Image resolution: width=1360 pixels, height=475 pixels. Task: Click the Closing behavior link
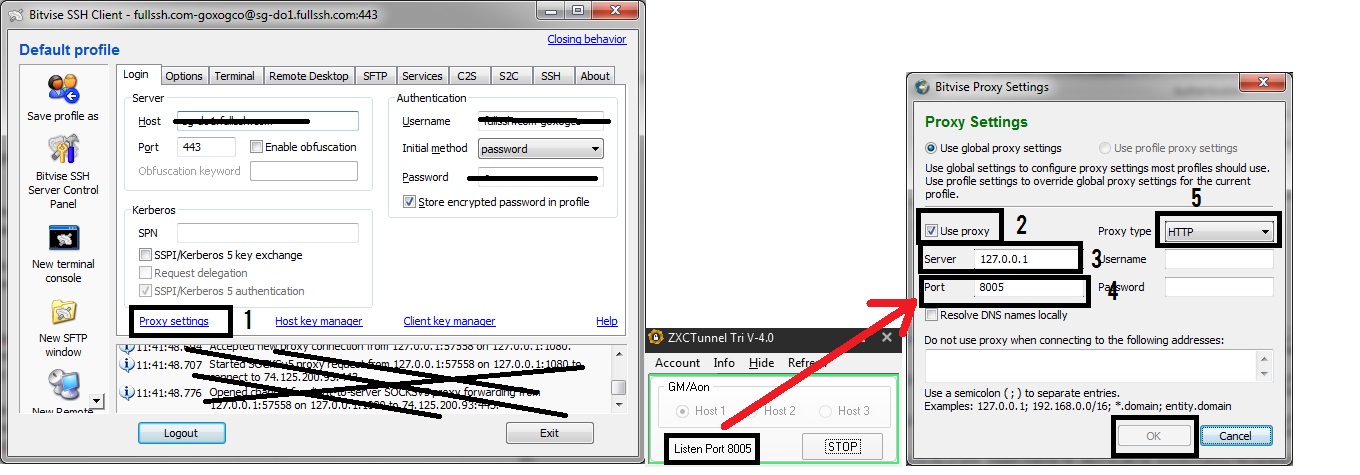point(587,39)
